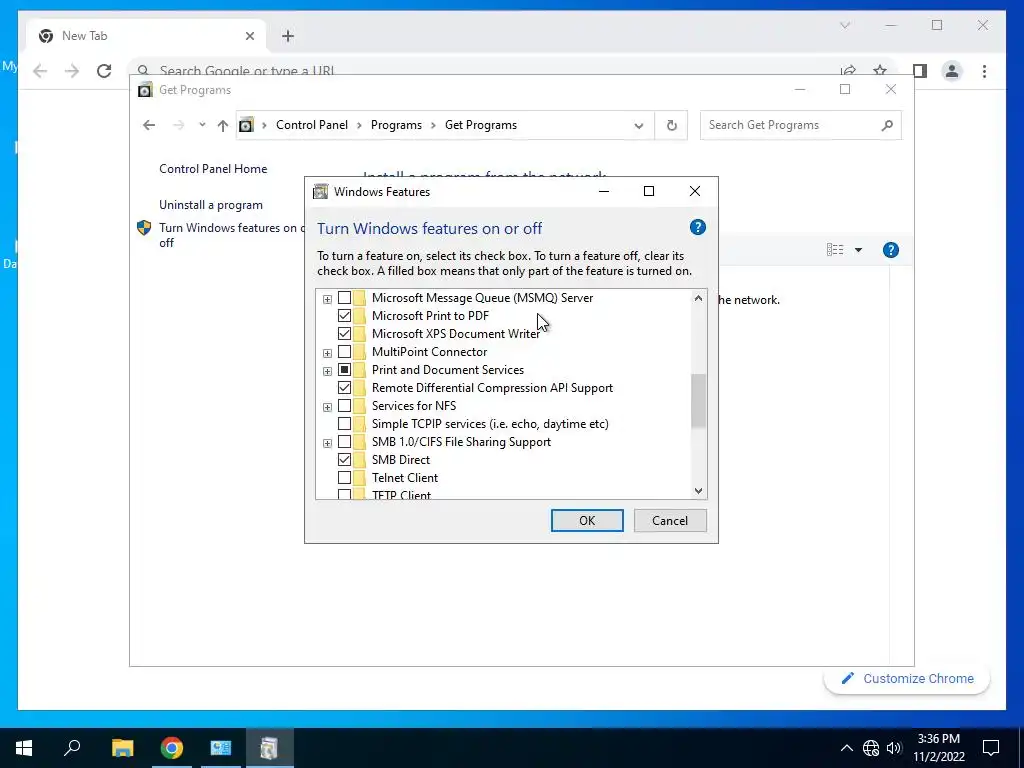Open the Chrome three-dot menu
The image size is (1024, 768).
pos(984,71)
